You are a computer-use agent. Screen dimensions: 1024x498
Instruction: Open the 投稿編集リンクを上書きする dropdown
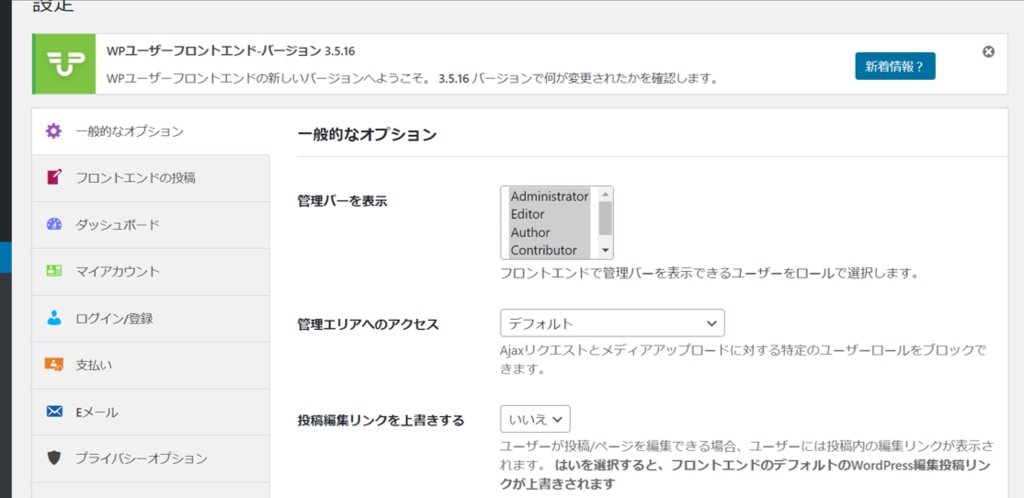click(x=535, y=419)
